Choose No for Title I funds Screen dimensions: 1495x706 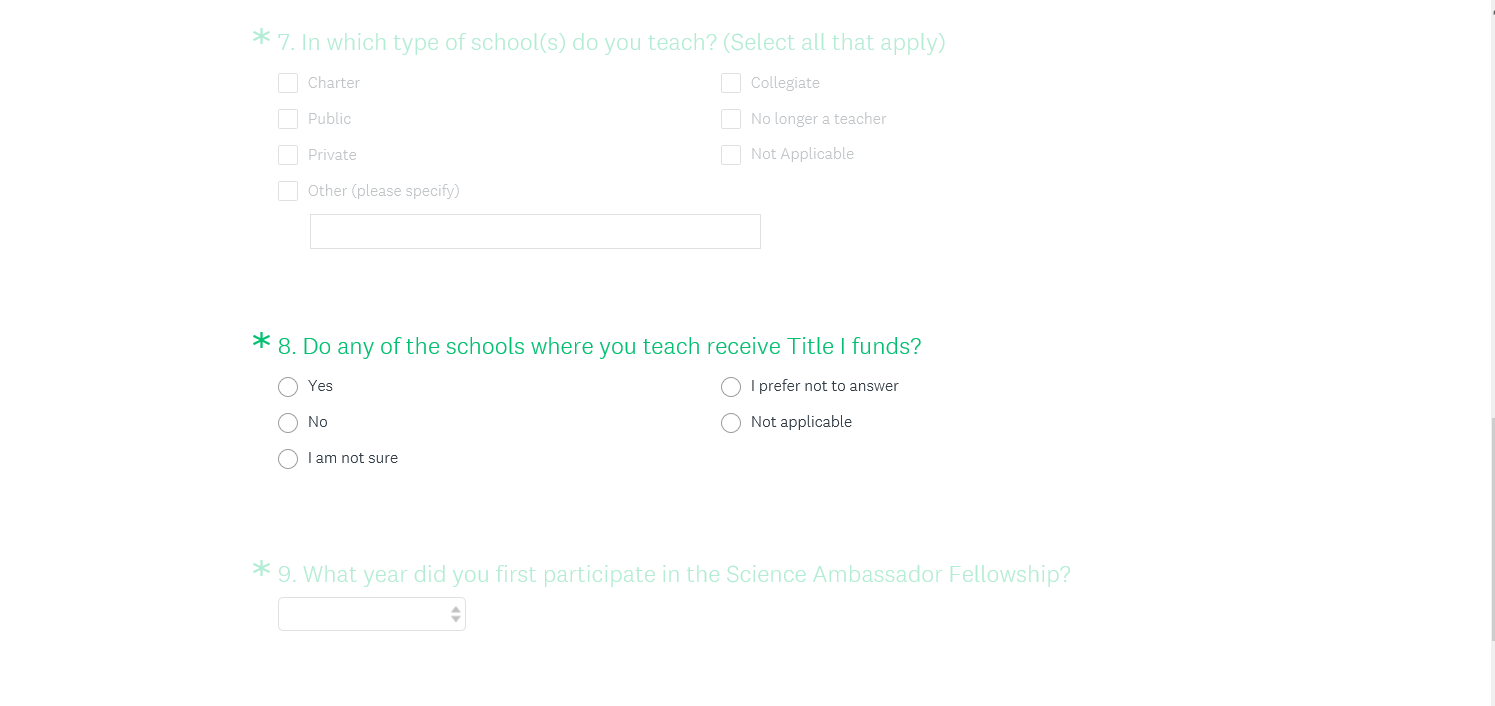[x=288, y=423]
